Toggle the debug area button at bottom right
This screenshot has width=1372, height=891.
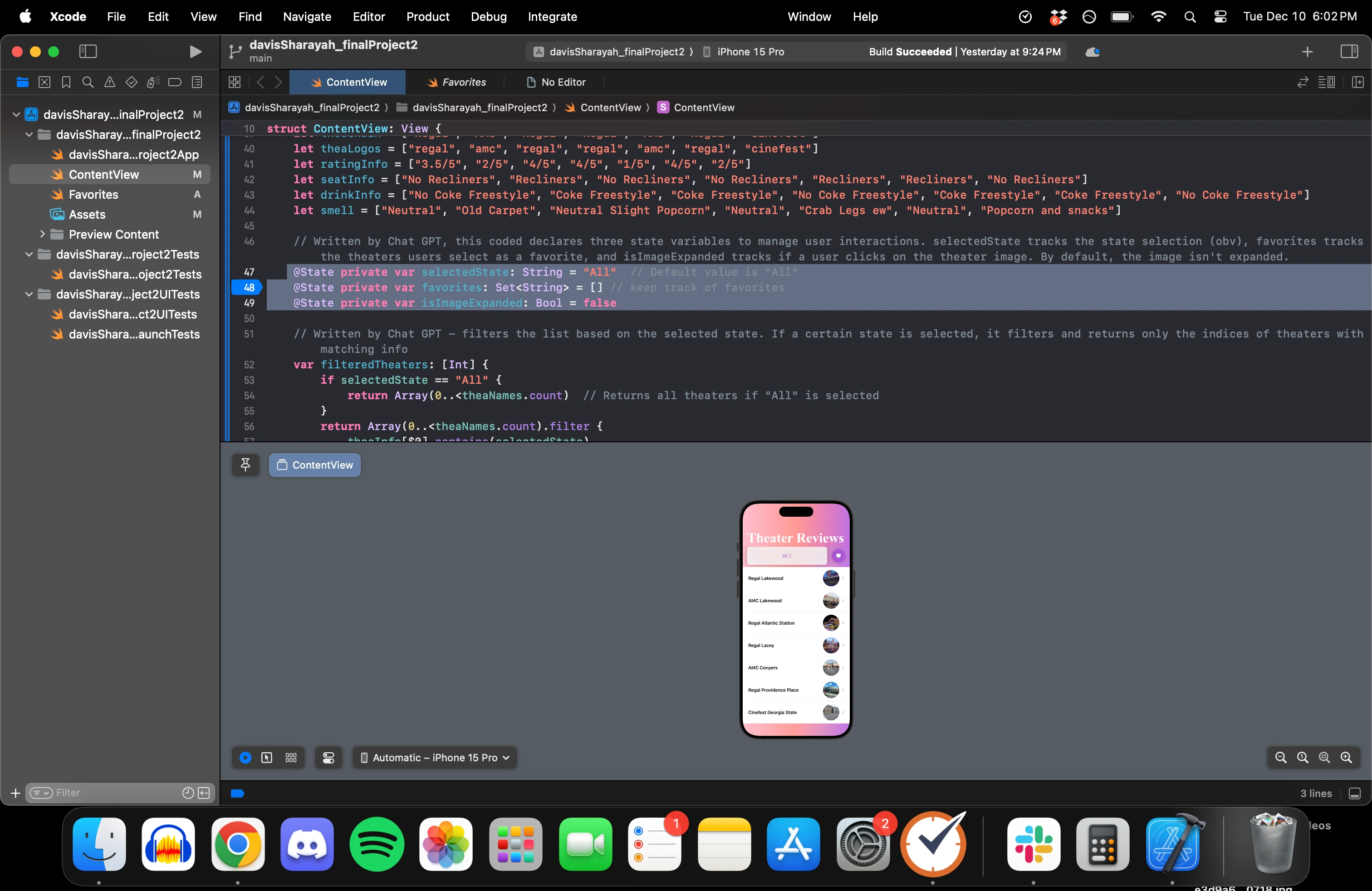click(1355, 793)
